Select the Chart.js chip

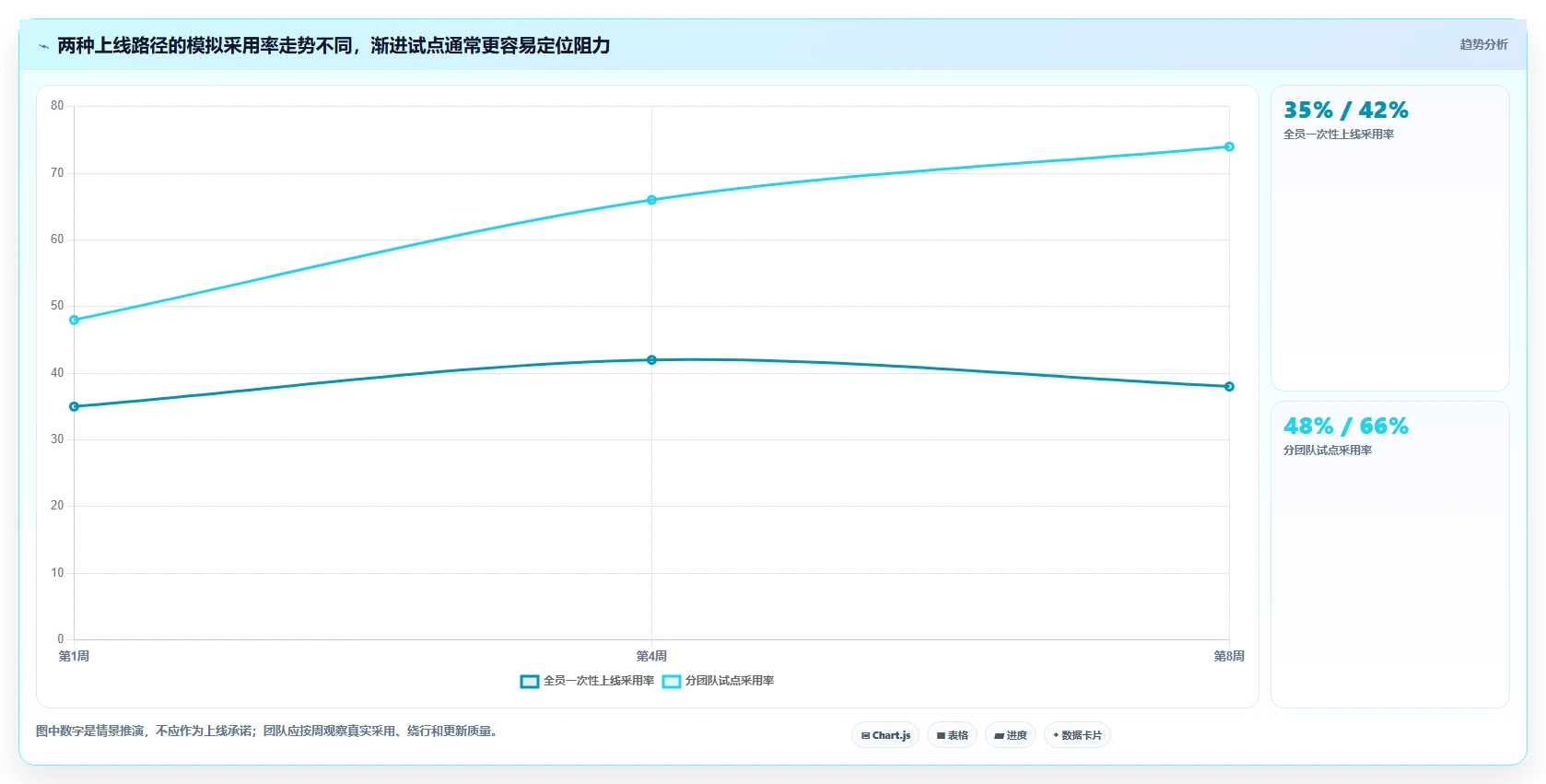pyautogui.click(x=885, y=735)
